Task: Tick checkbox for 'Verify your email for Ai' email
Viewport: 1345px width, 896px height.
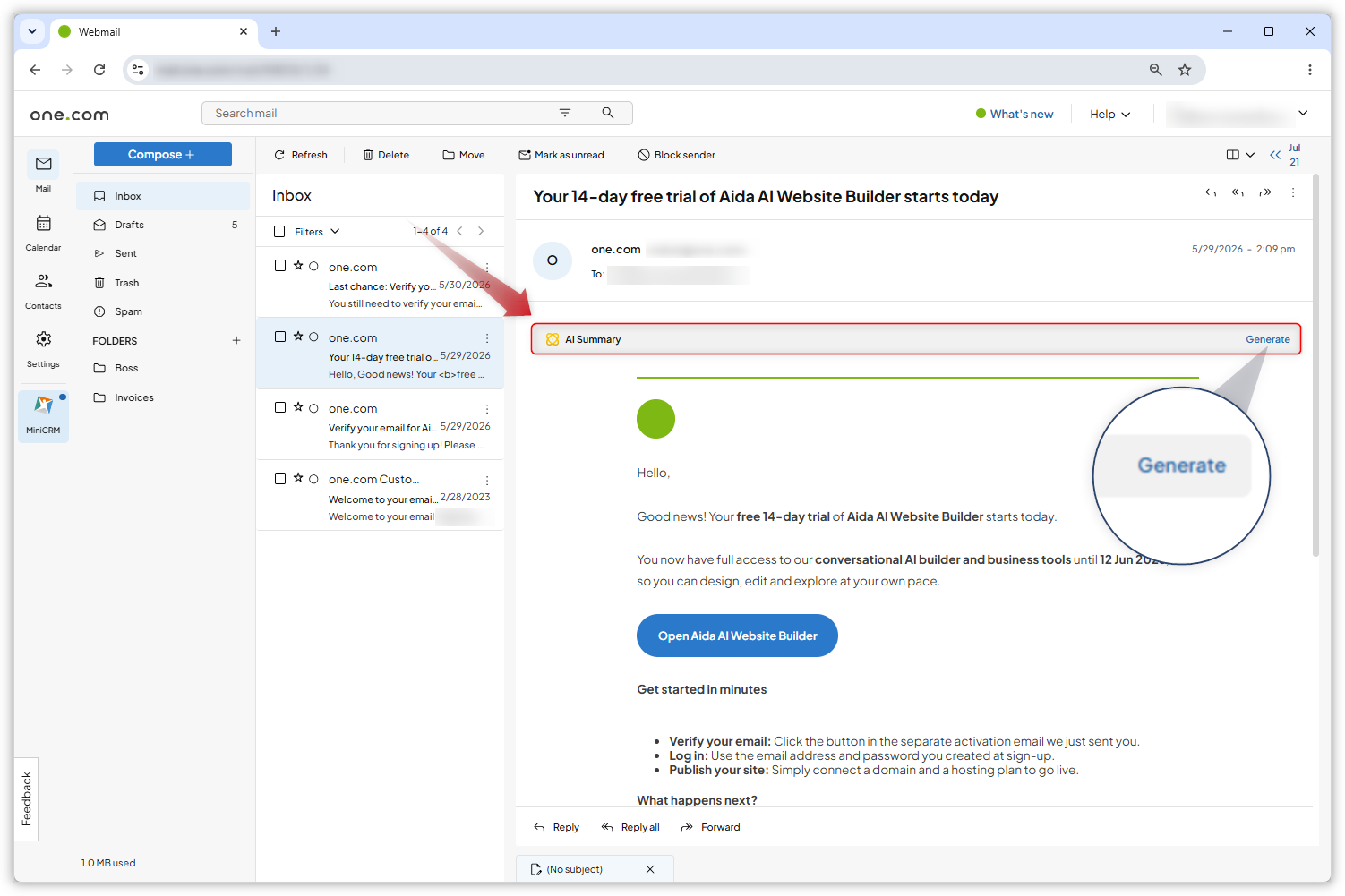Action: click(280, 407)
